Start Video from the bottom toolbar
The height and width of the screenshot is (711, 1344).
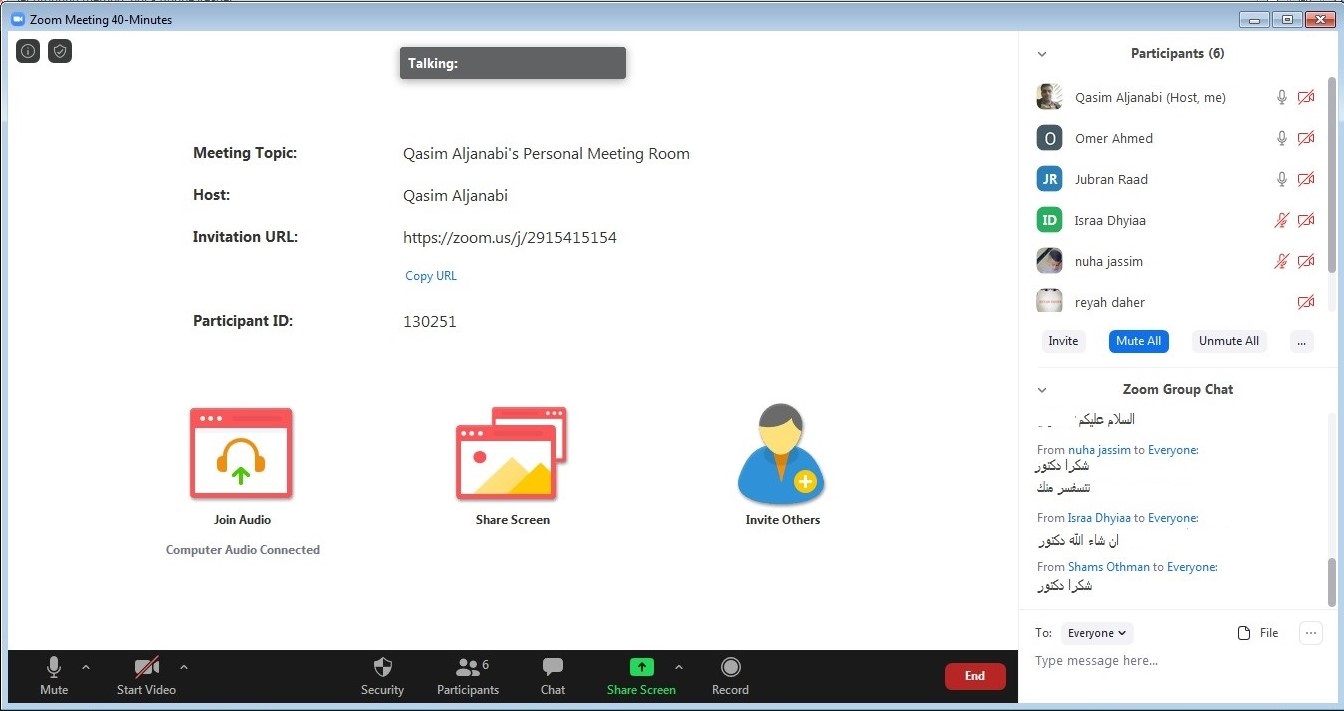pos(146,676)
